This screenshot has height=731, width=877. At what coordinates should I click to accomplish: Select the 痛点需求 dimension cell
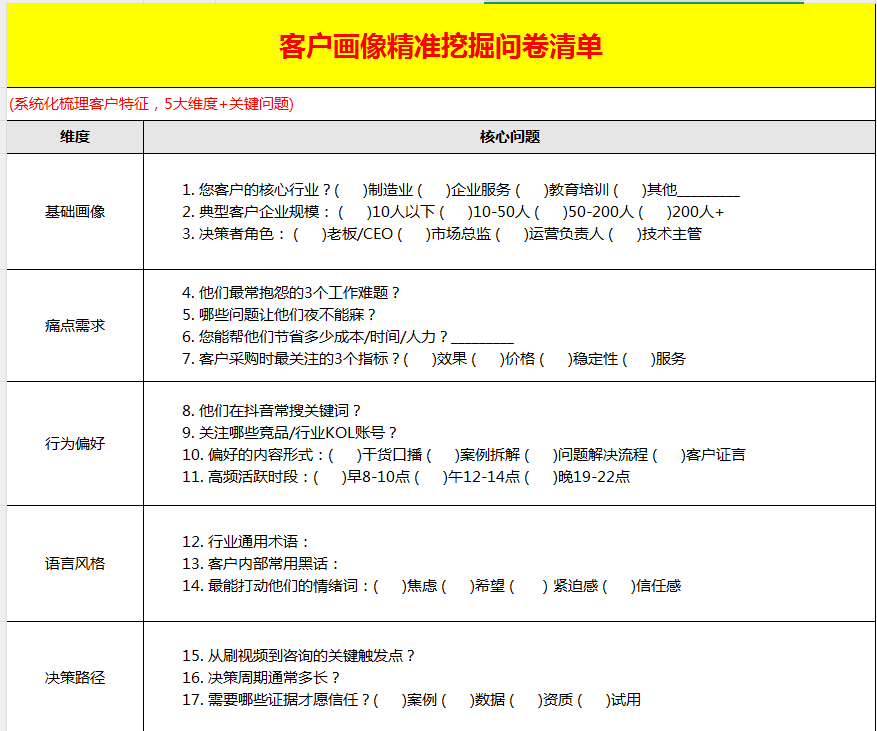coord(75,326)
